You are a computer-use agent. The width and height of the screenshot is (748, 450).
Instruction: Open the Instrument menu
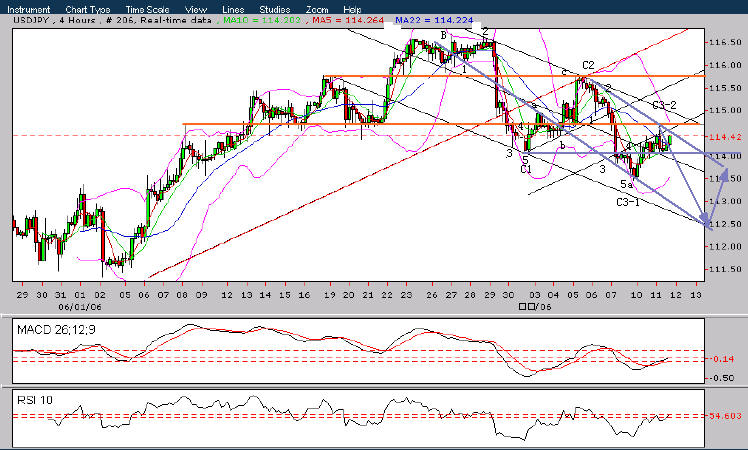29,10
